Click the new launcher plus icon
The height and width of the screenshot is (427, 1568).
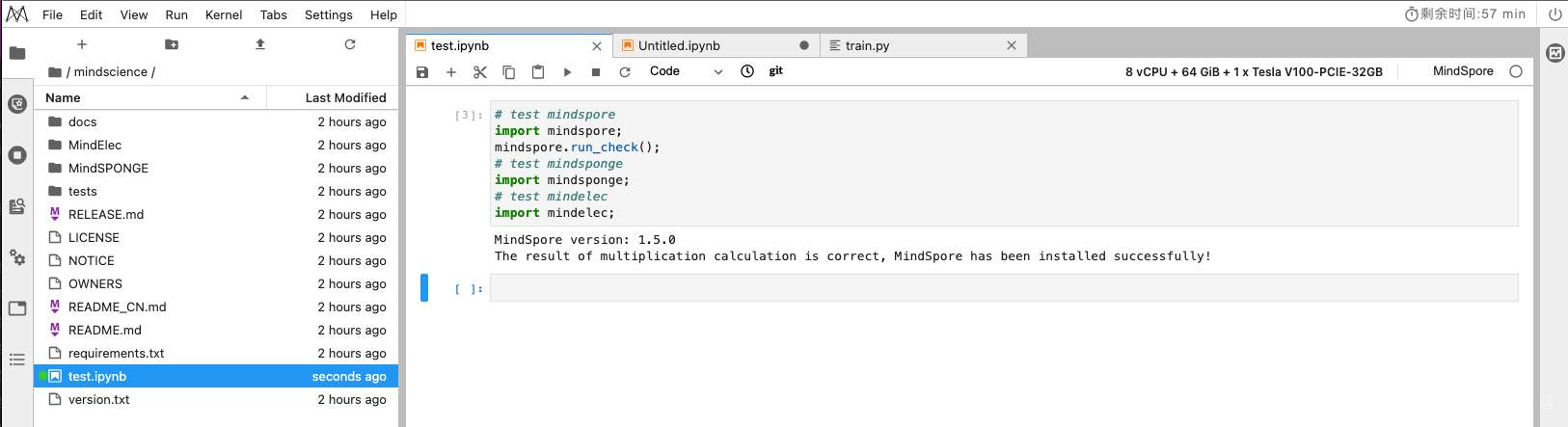82,44
